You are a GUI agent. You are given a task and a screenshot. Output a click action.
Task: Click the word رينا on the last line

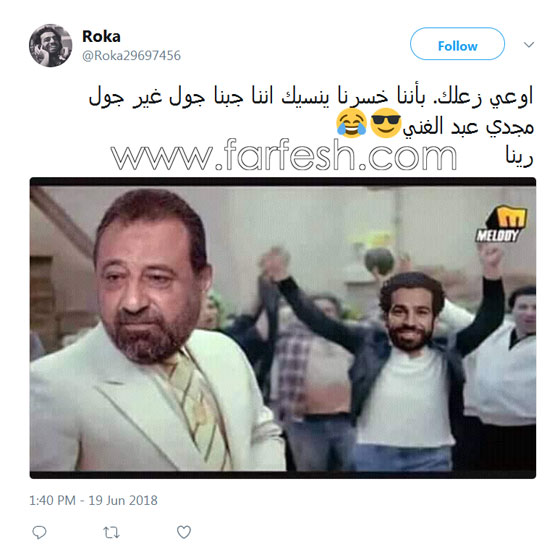[519, 156]
